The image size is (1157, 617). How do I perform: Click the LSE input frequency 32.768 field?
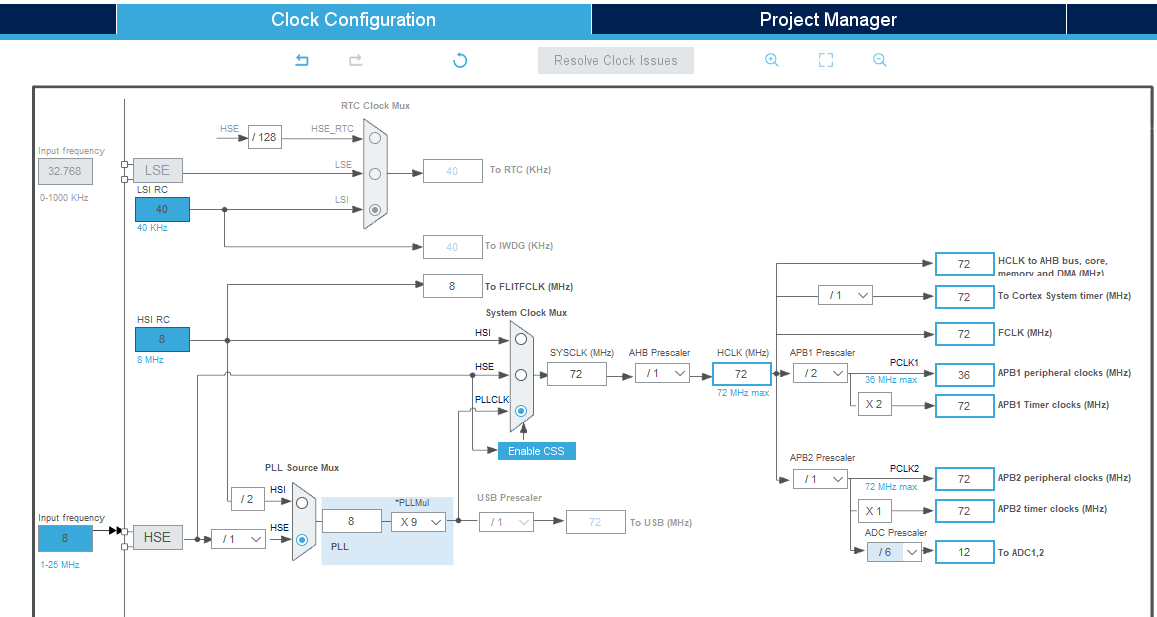(x=66, y=171)
